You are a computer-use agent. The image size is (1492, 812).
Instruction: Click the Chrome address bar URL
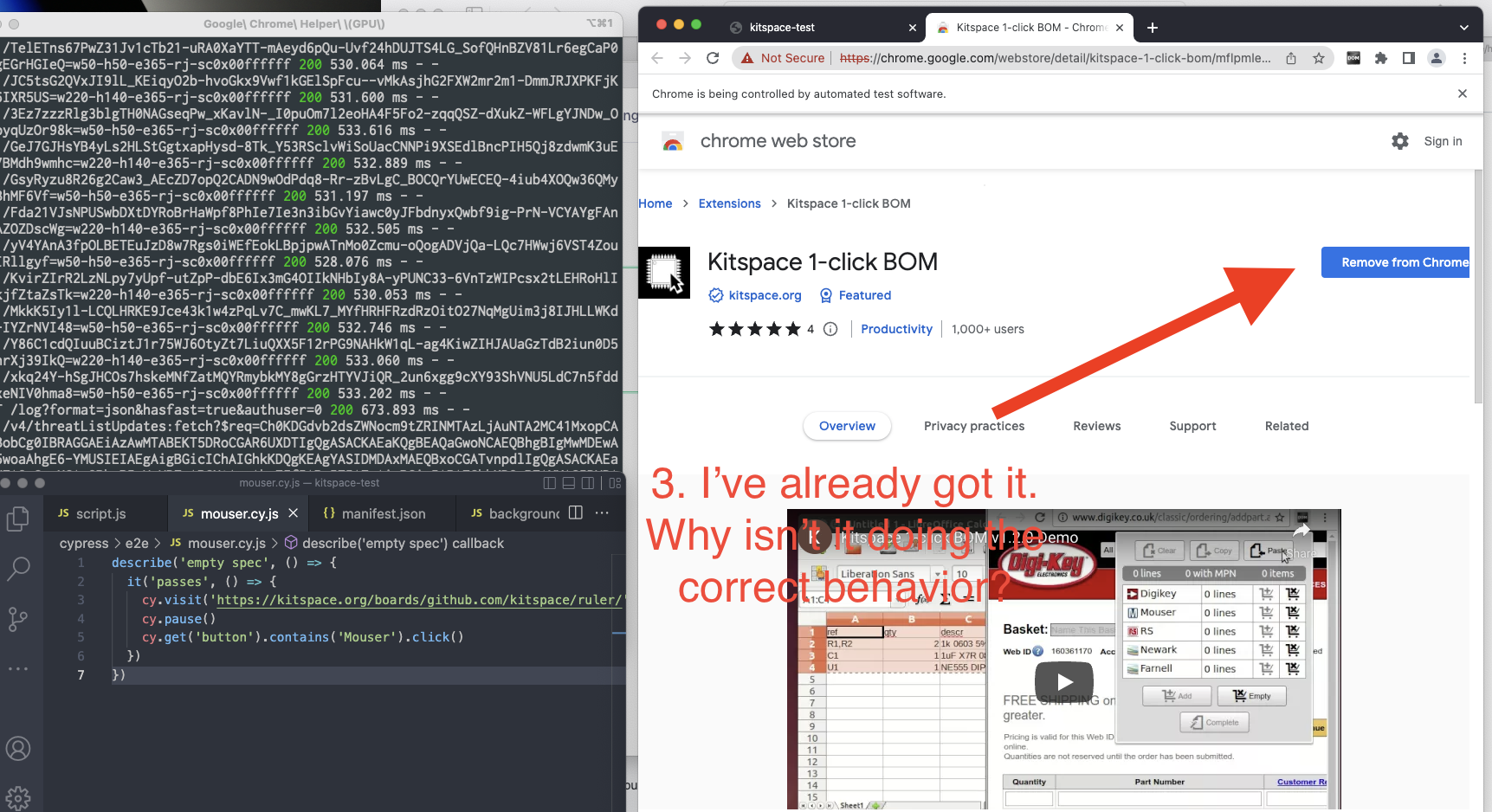[x=1055, y=58]
